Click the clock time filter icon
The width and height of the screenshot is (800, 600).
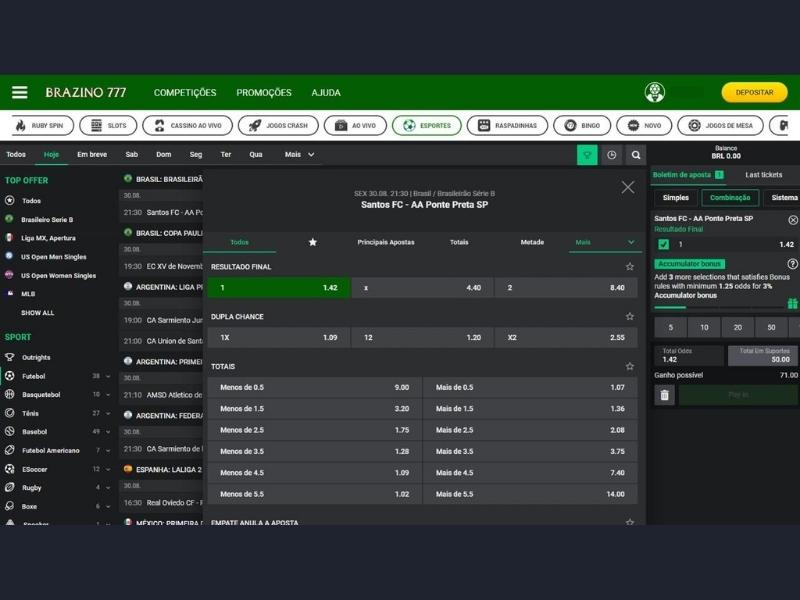tap(611, 155)
